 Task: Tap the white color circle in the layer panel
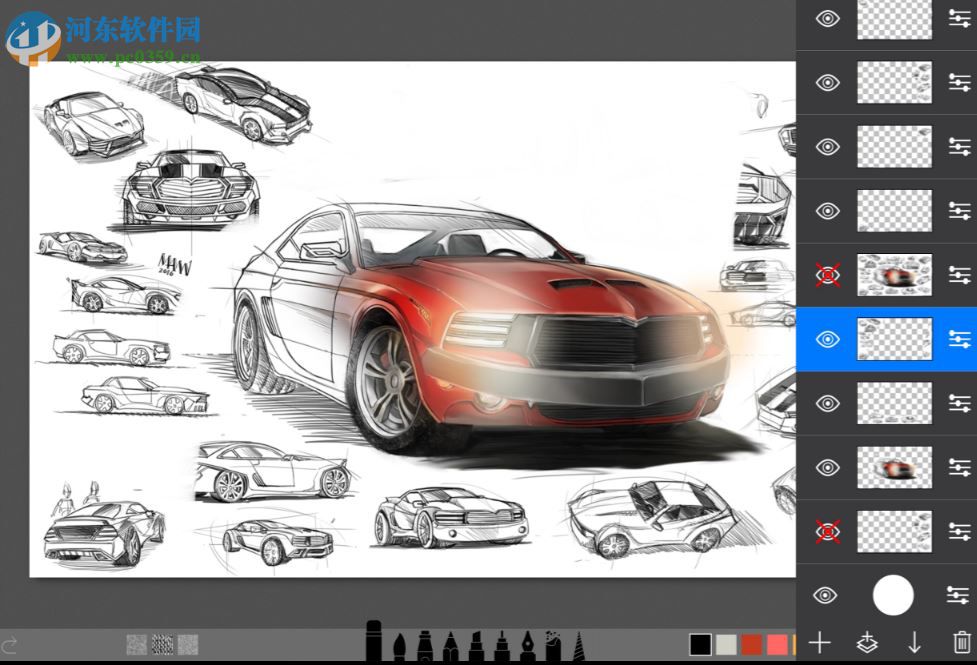pos(894,595)
